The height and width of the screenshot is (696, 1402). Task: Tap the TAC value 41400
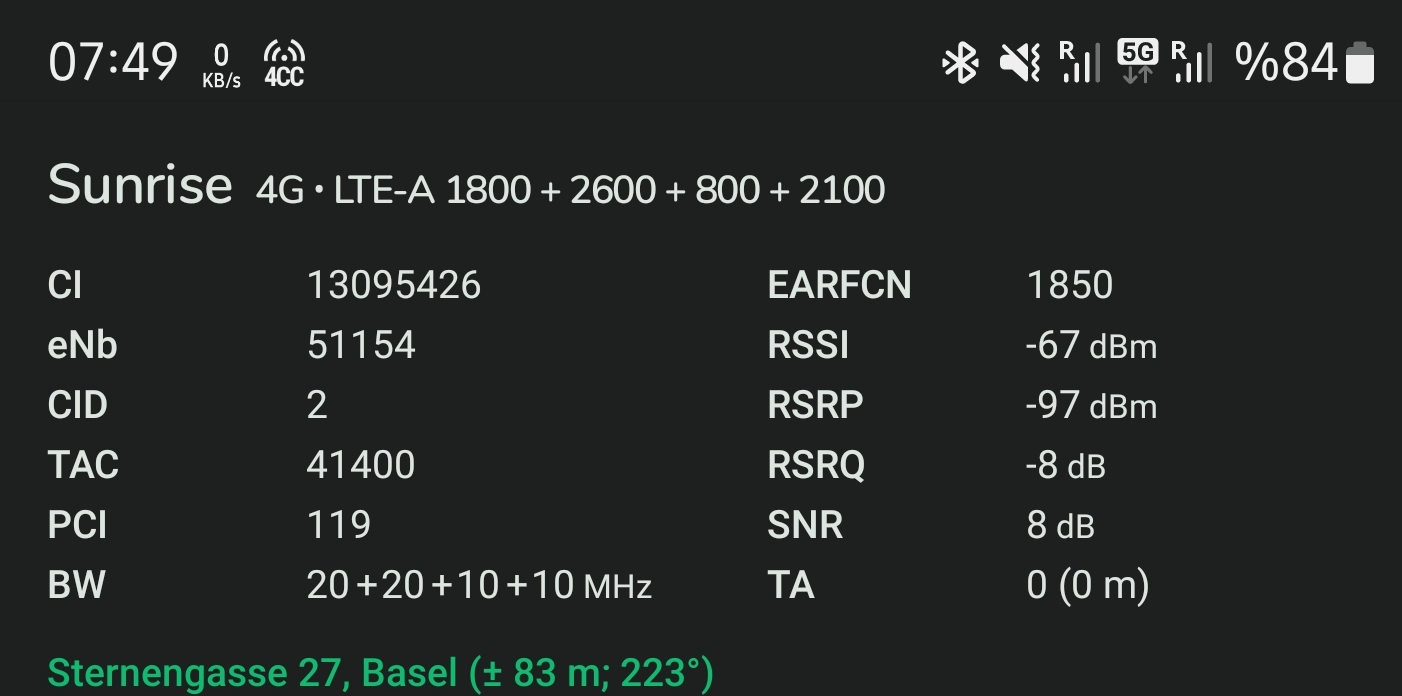pyautogui.click(x=361, y=465)
